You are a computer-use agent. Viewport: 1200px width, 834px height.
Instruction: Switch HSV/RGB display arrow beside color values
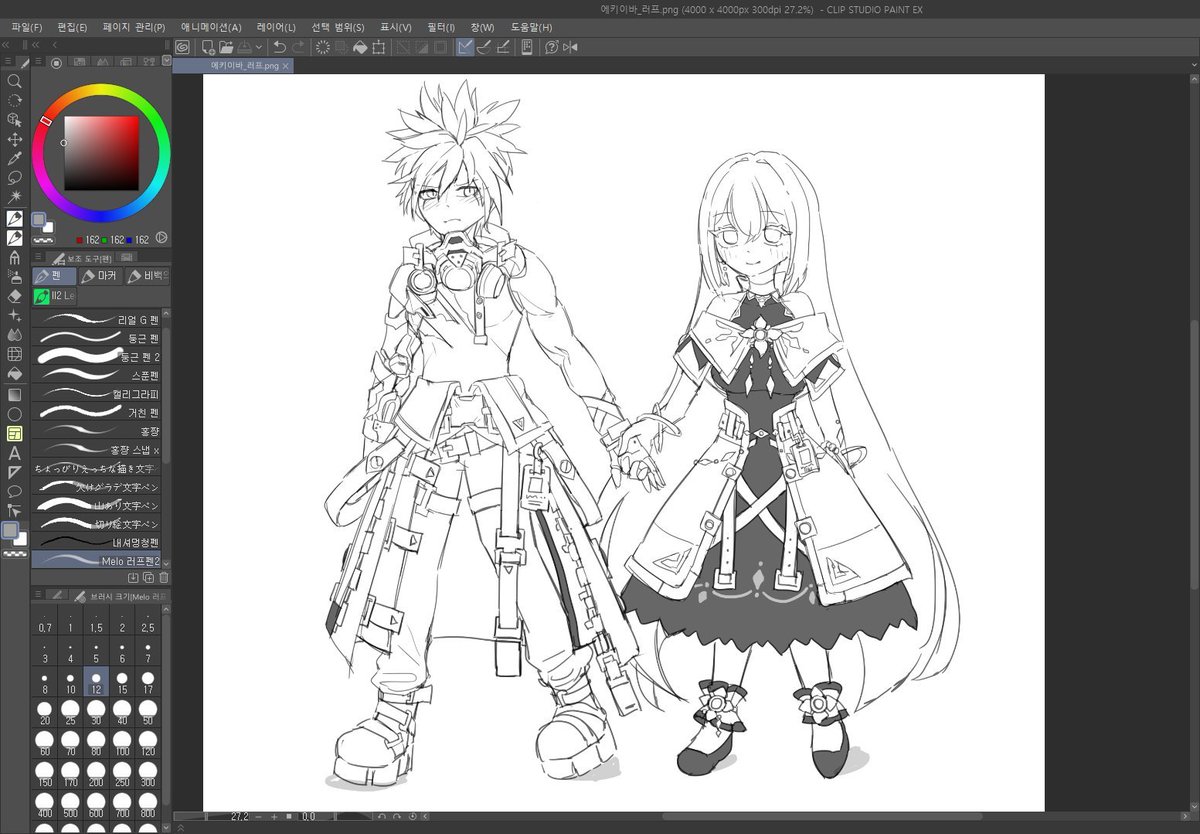162,239
